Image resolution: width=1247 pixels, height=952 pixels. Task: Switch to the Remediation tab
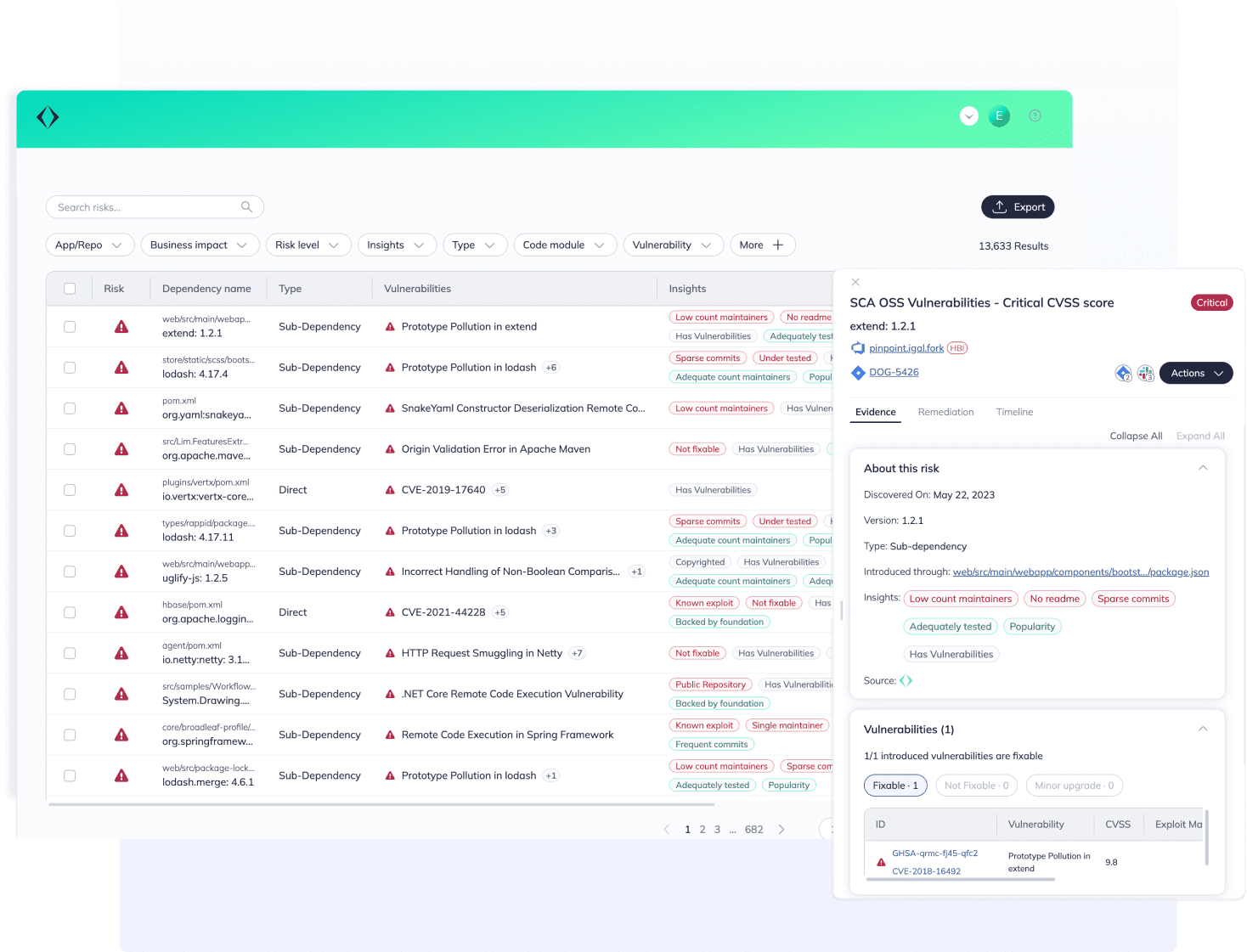click(945, 412)
